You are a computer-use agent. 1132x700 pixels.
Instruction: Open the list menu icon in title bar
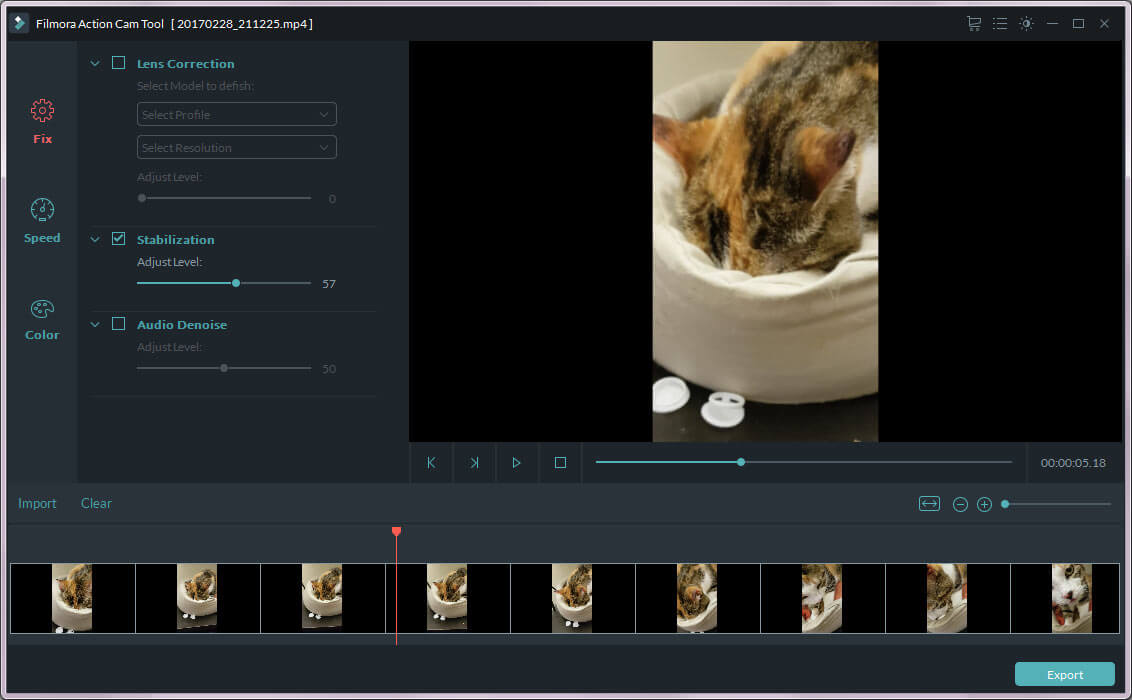click(999, 23)
